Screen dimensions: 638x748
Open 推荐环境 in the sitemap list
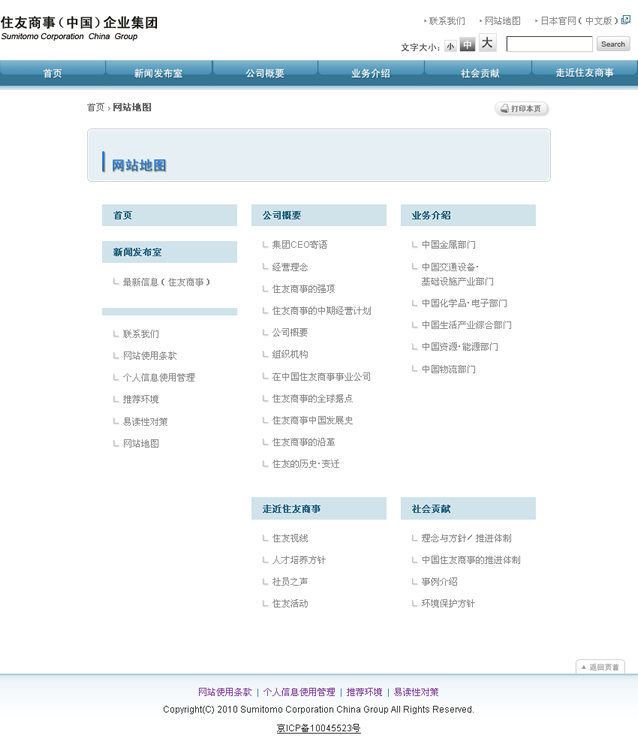click(x=141, y=399)
